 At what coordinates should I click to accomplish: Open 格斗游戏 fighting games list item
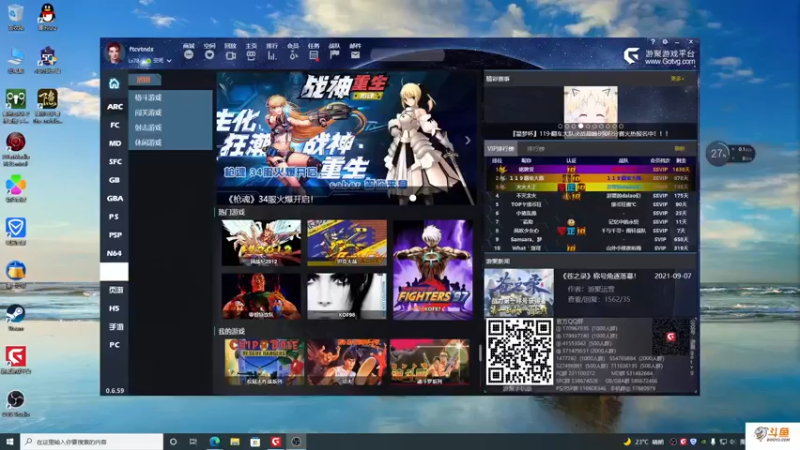click(x=170, y=97)
